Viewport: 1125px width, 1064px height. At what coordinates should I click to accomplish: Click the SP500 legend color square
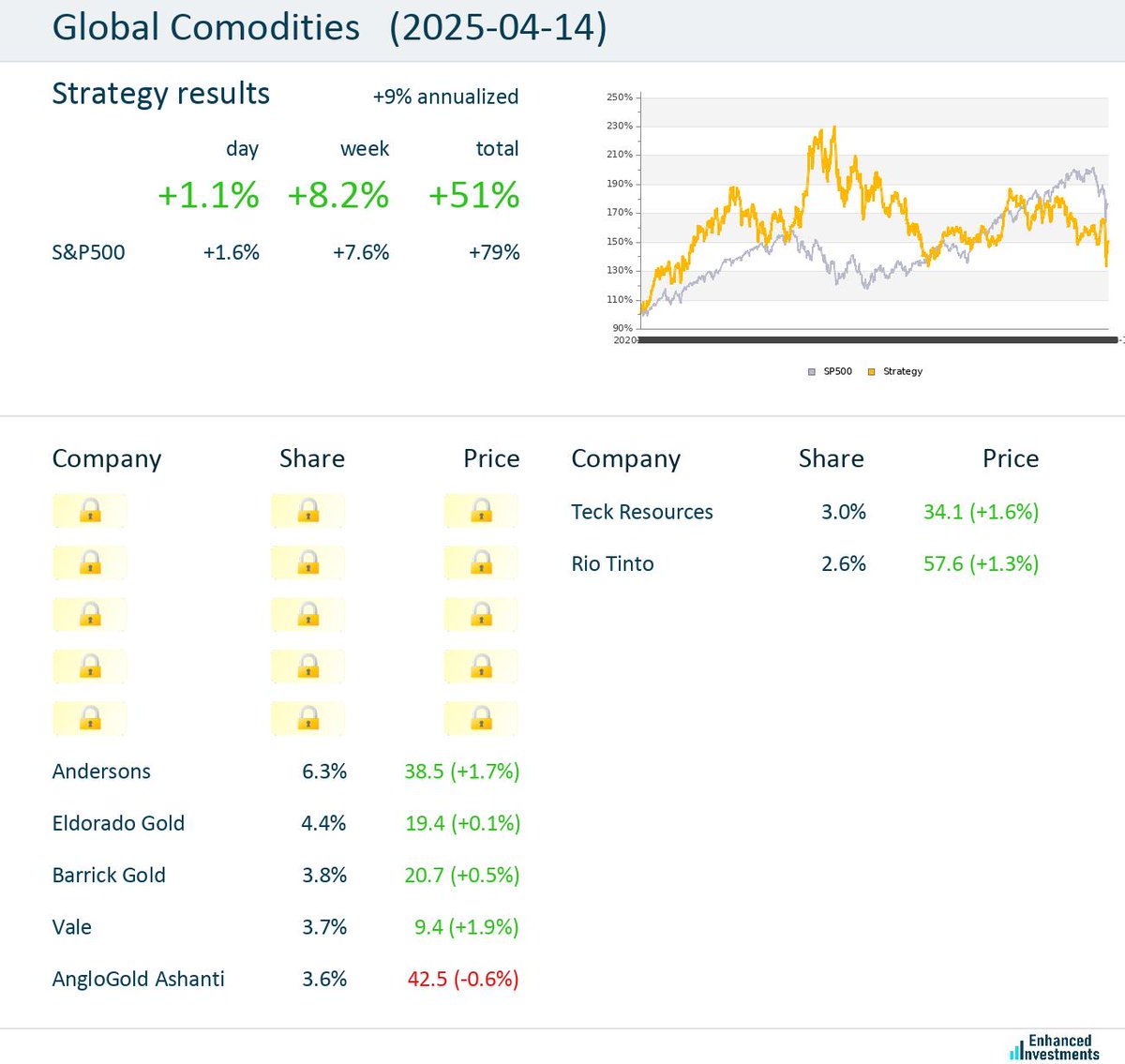[x=812, y=372]
